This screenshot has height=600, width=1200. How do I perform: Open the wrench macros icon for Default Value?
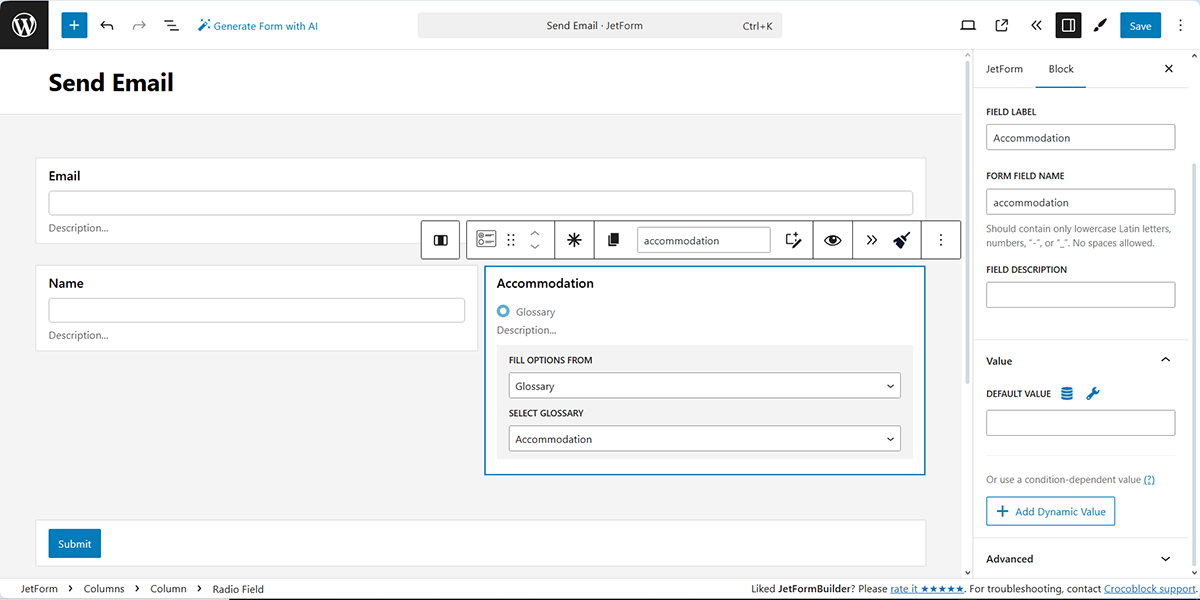click(1093, 394)
